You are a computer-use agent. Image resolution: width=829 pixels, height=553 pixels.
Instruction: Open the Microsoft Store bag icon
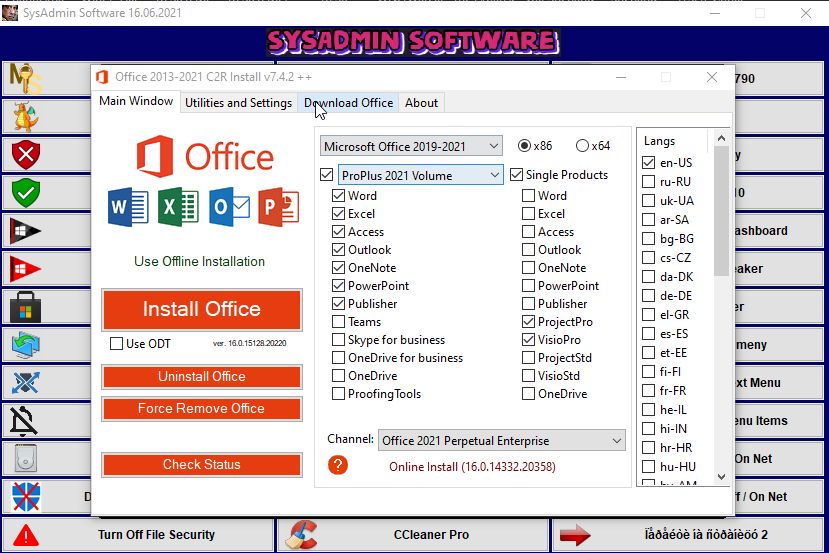25,307
